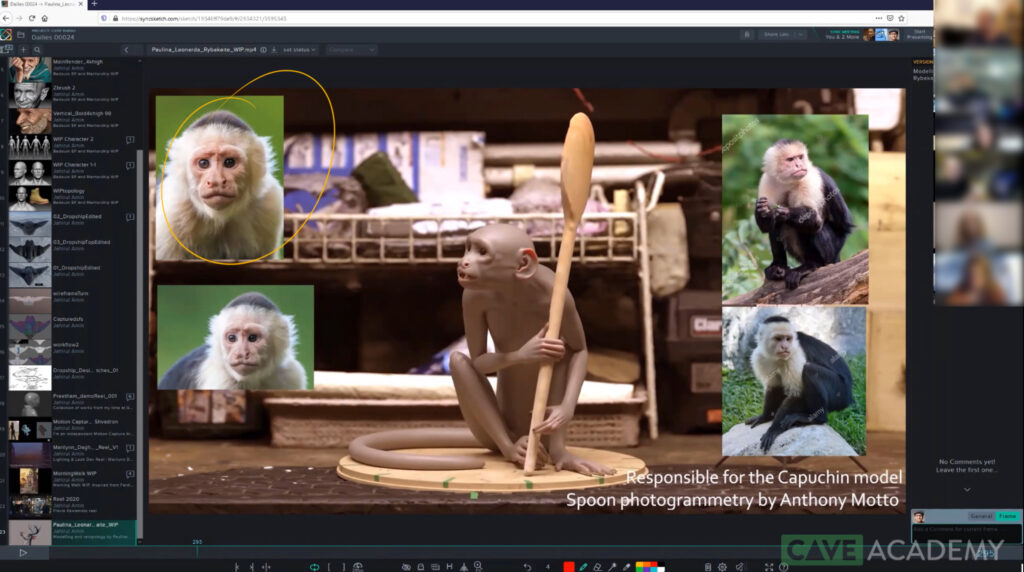The width and height of the screenshot is (1024, 572).
Task: Download the current media file
Action: click(274, 50)
